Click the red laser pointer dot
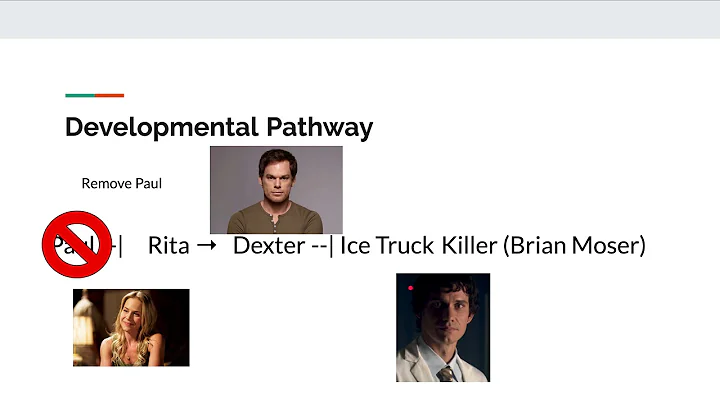720x404 pixels. 410,288
